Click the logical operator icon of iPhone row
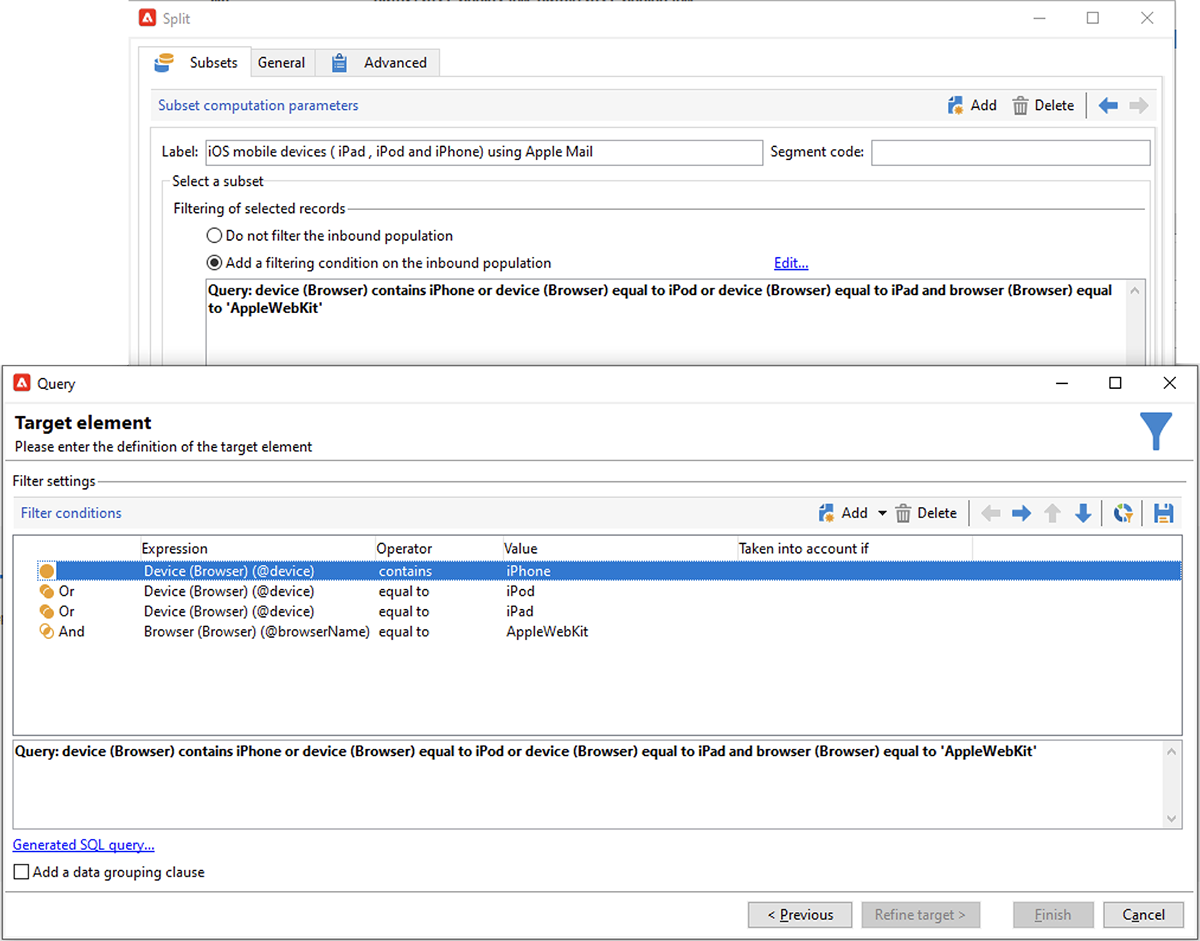Screen dimensions: 1200x941 coord(47,571)
